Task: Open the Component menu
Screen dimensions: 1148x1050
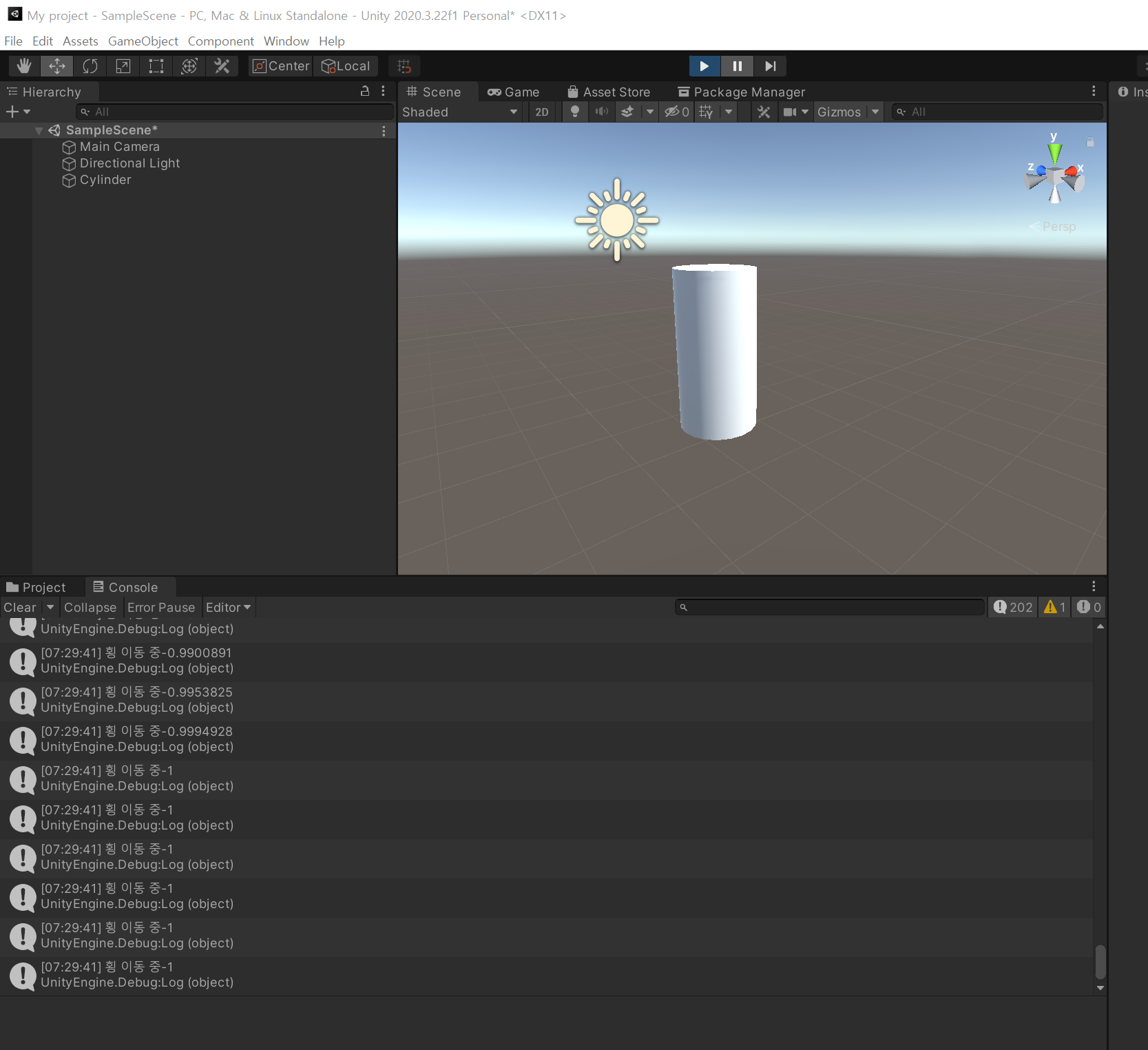Action: pos(221,41)
